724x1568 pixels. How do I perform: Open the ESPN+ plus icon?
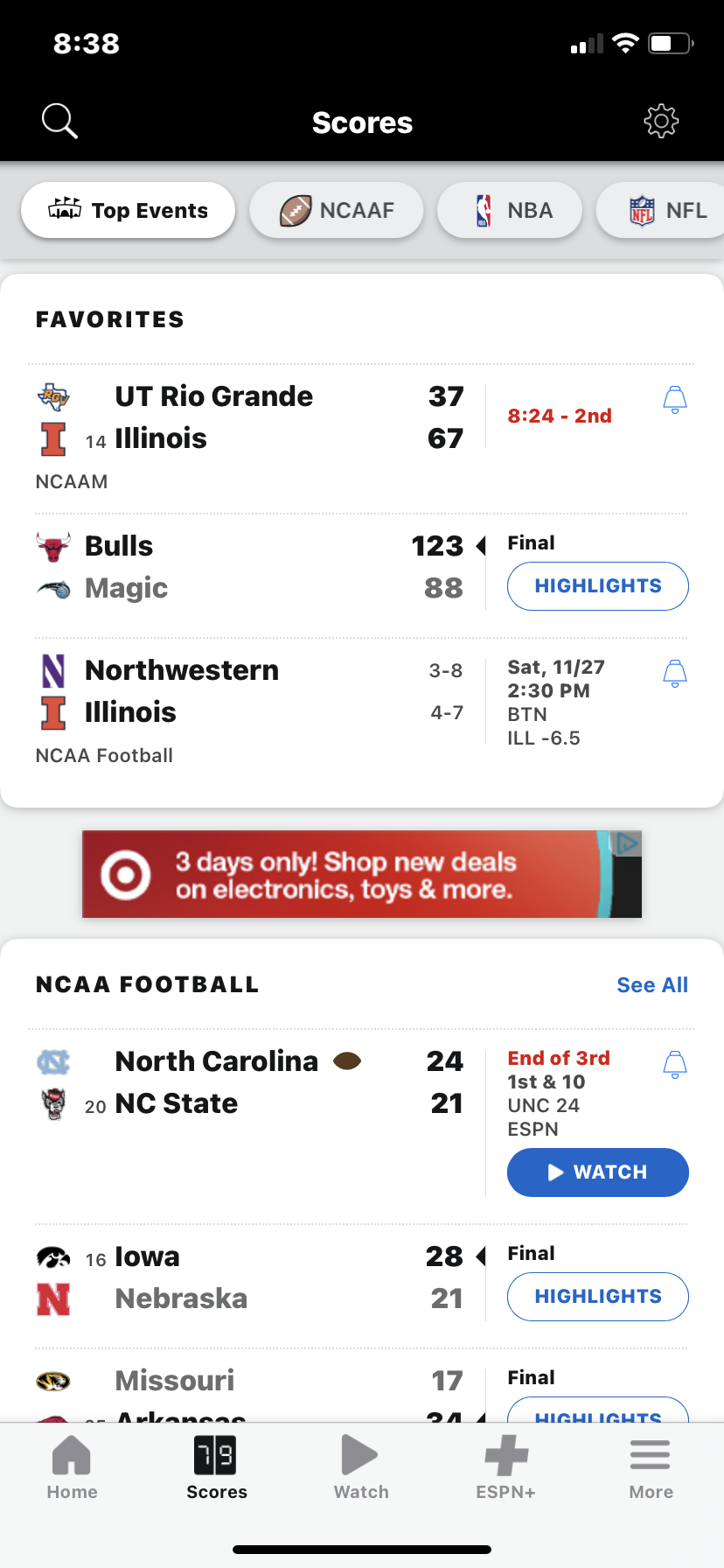506,1456
